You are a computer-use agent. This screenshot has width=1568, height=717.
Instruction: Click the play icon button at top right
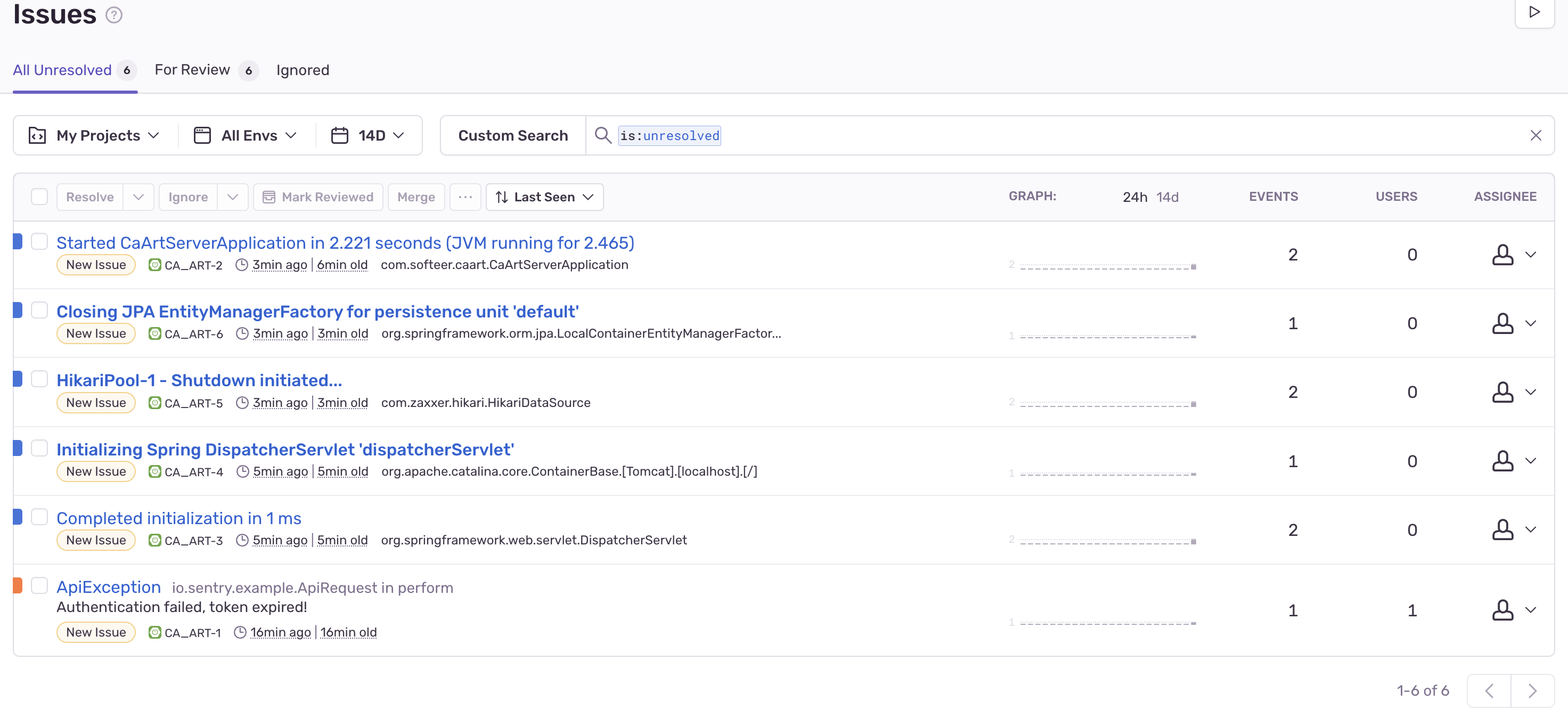tap(1534, 12)
